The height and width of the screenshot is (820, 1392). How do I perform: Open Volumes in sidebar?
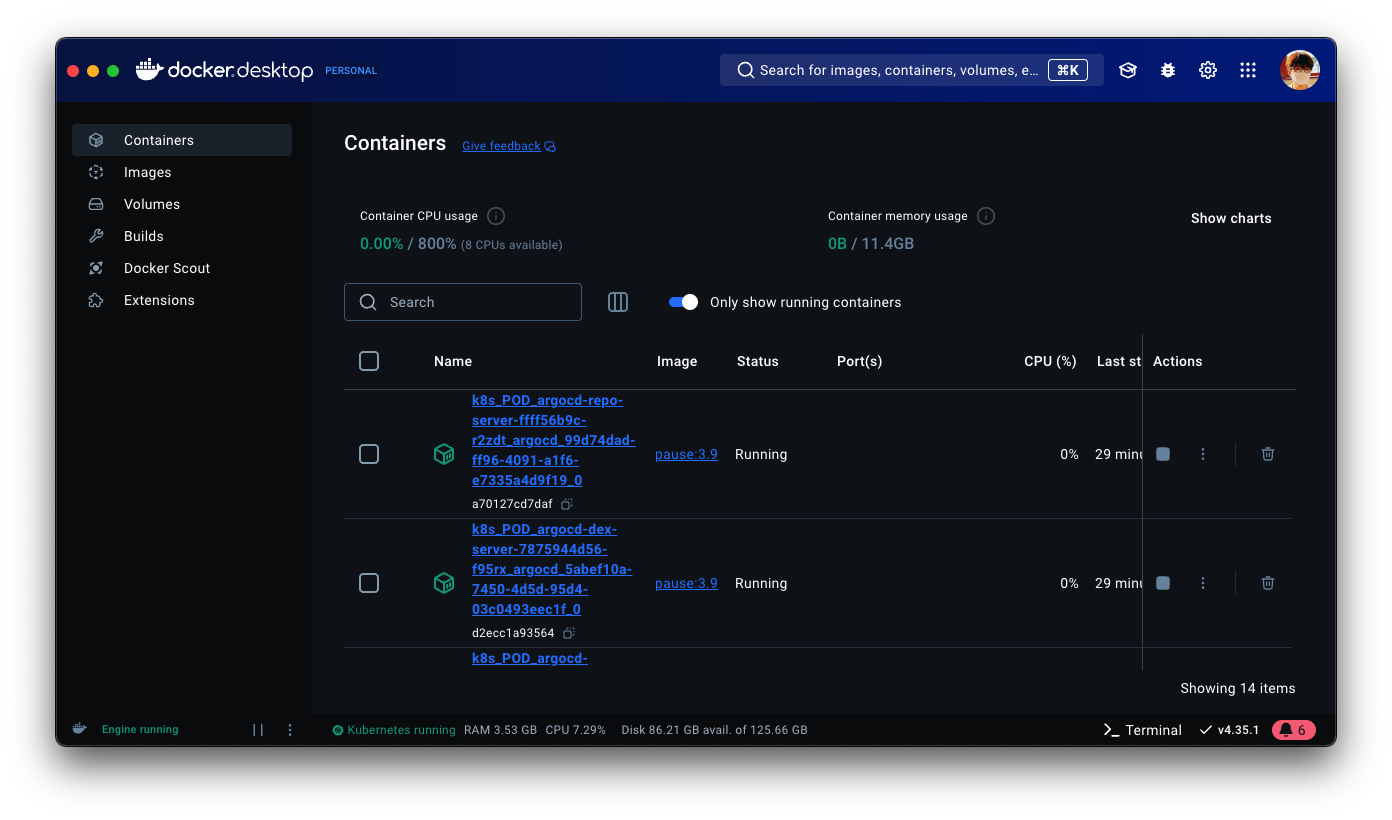click(182, 204)
